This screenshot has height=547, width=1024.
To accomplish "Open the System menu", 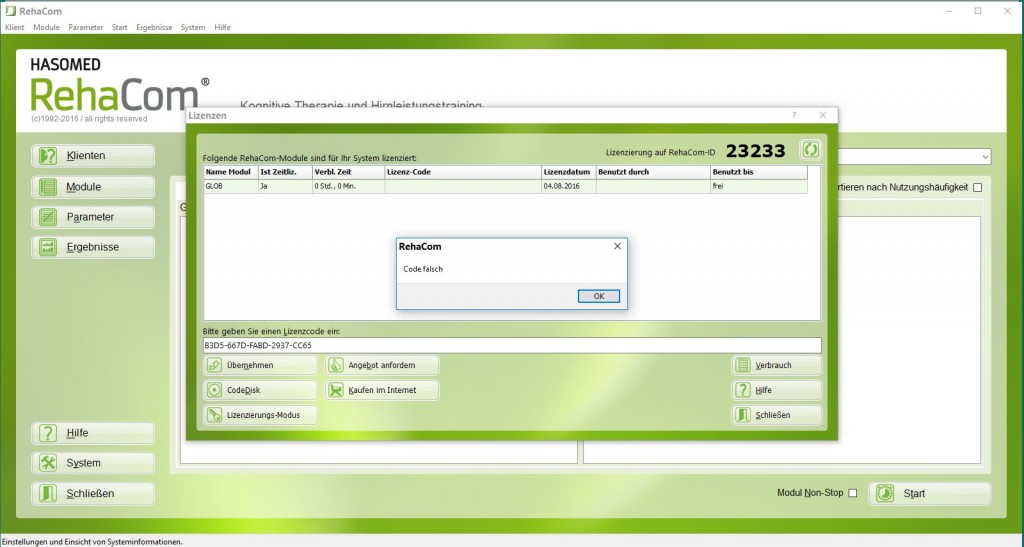I will click(193, 27).
